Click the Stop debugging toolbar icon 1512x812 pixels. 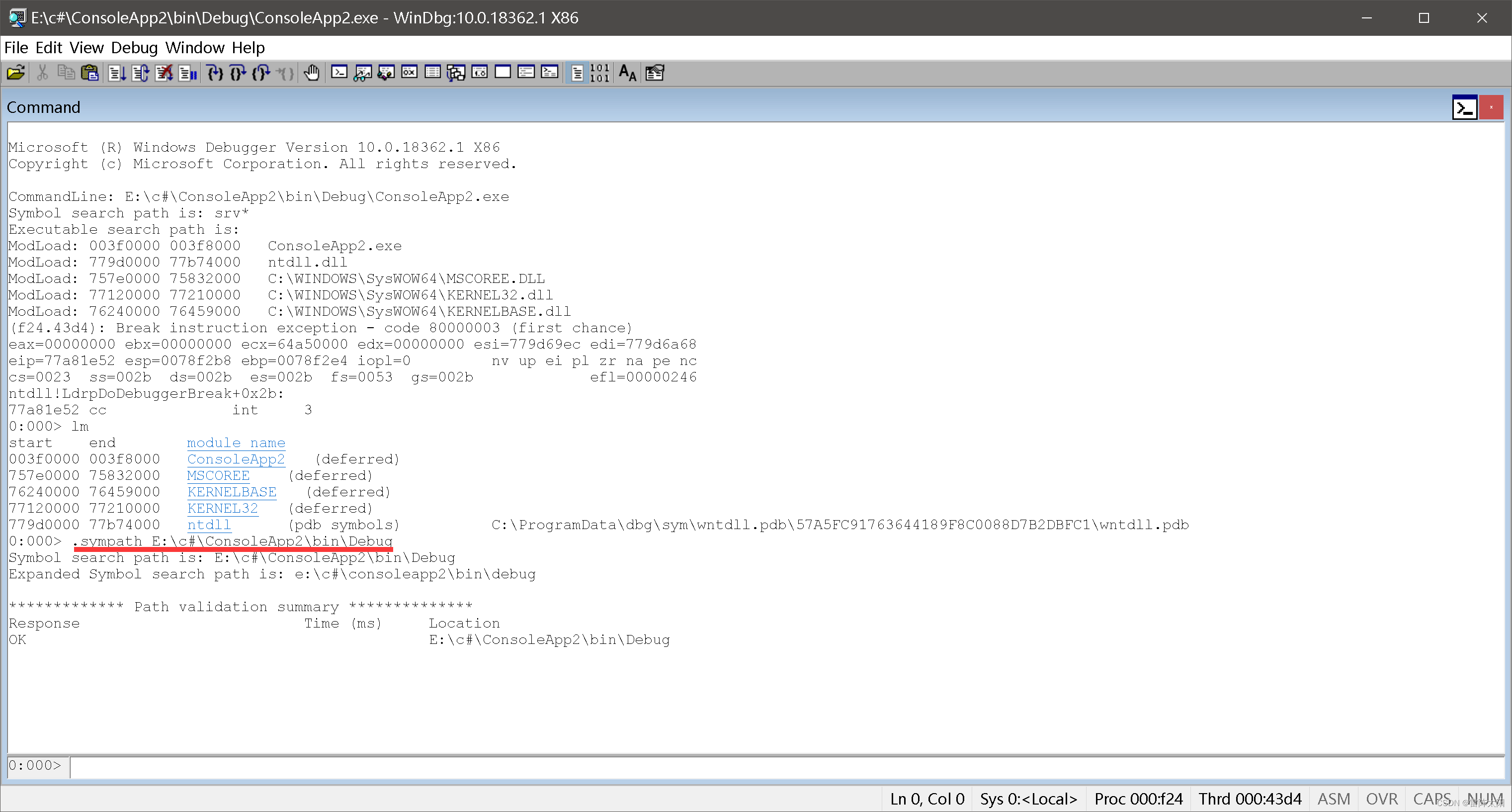click(x=164, y=73)
